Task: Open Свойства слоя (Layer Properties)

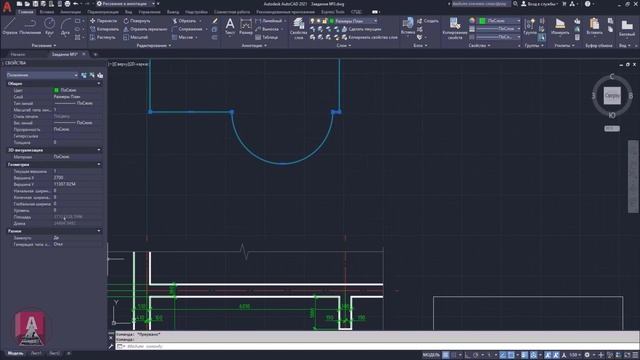Action: click(x=298, y=29)
